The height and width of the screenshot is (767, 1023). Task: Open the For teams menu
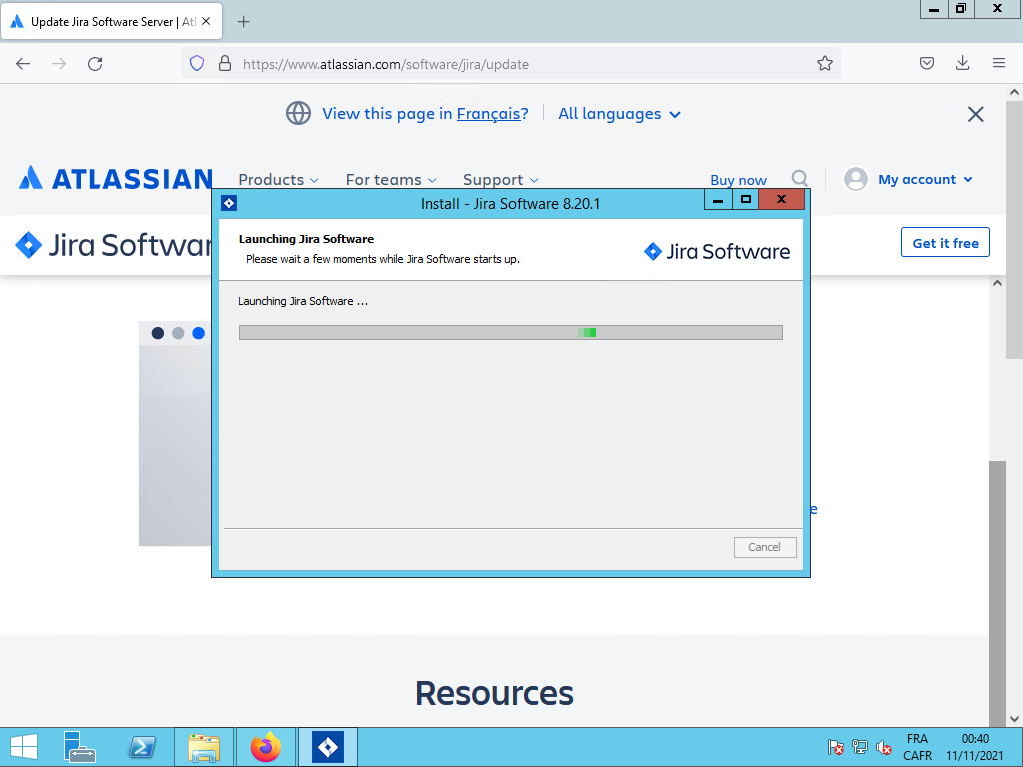point(391,180)
